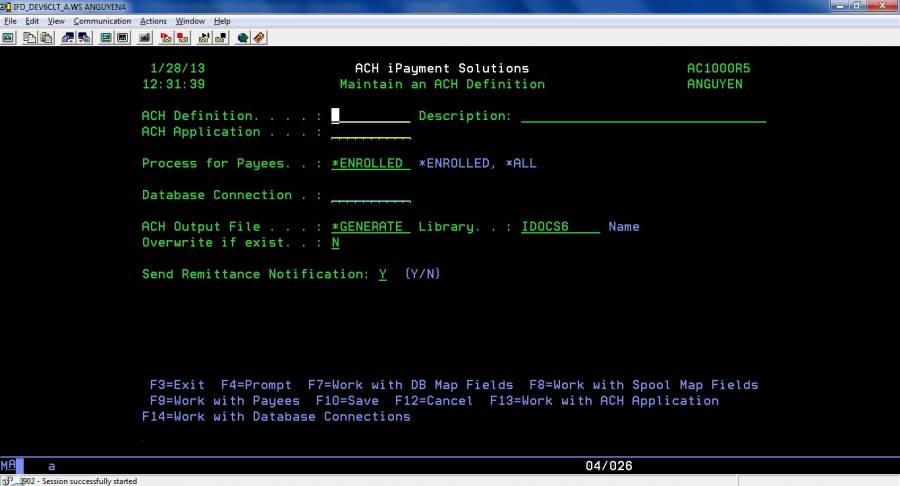Click the F3=Exit function key label
Image resolution: width=900 pixels, height=486 pixels.
click(177, 385)
